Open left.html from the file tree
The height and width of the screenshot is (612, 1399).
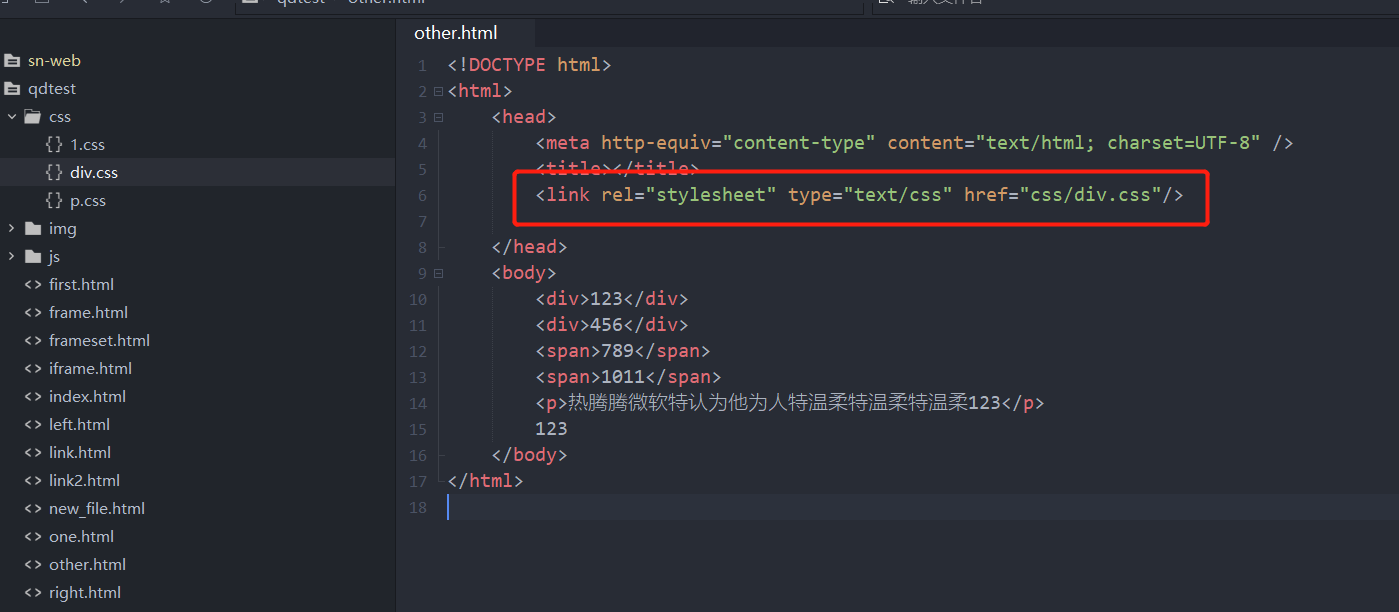tap(79, 424)
